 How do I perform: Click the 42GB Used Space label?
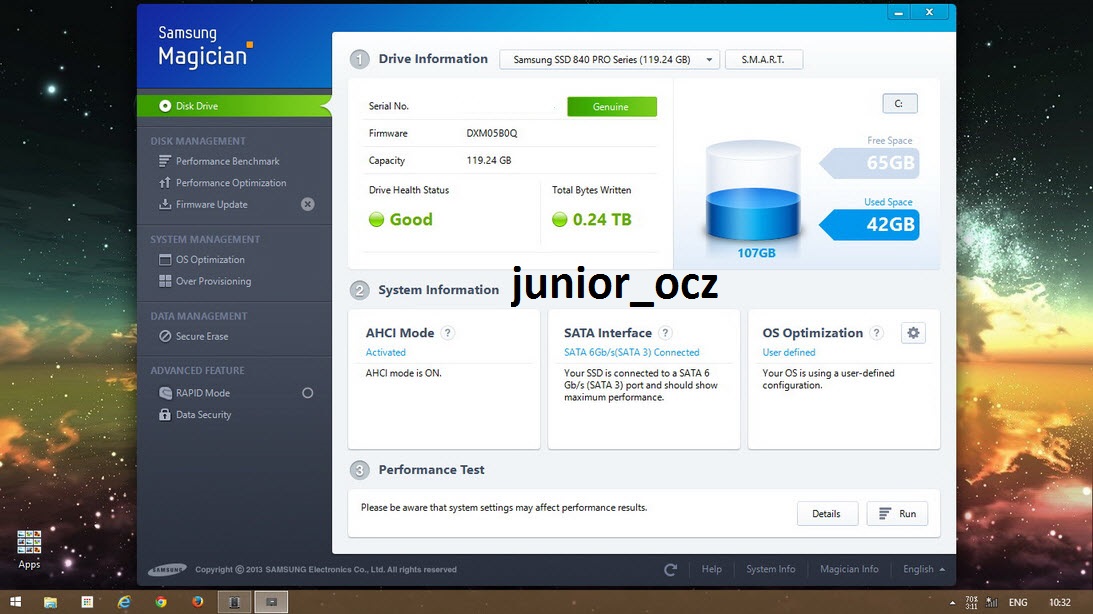(870, 224)
